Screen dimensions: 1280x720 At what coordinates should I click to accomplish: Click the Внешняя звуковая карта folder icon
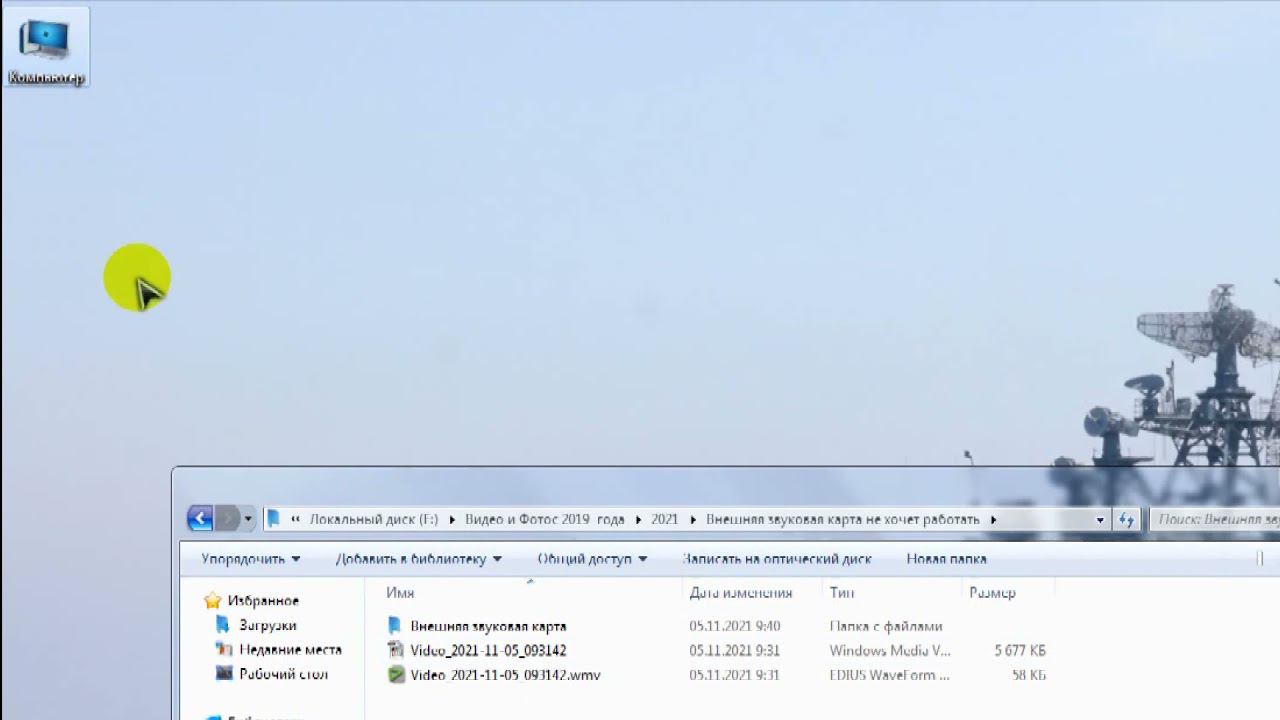point(396,626)
